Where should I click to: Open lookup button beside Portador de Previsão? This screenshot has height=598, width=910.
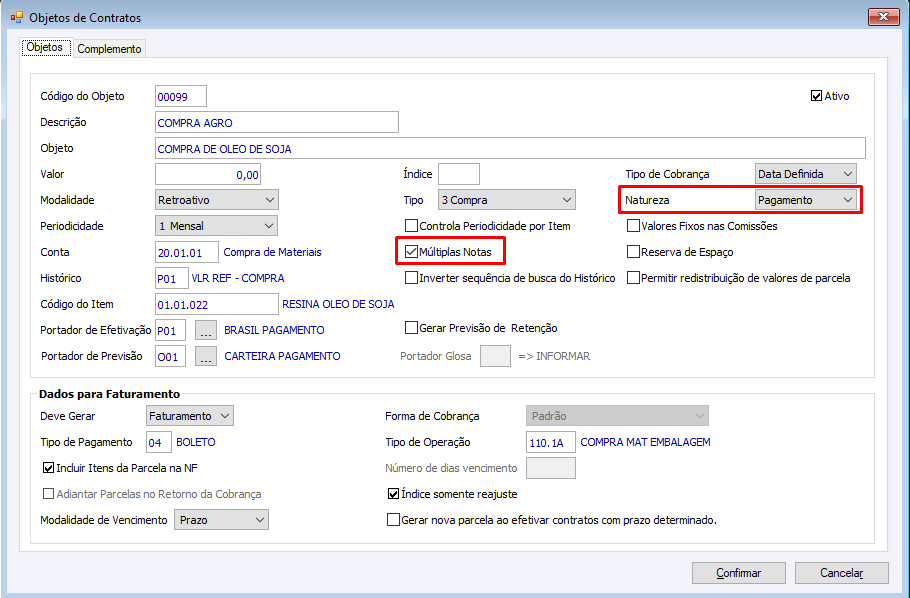pos(205,356)
